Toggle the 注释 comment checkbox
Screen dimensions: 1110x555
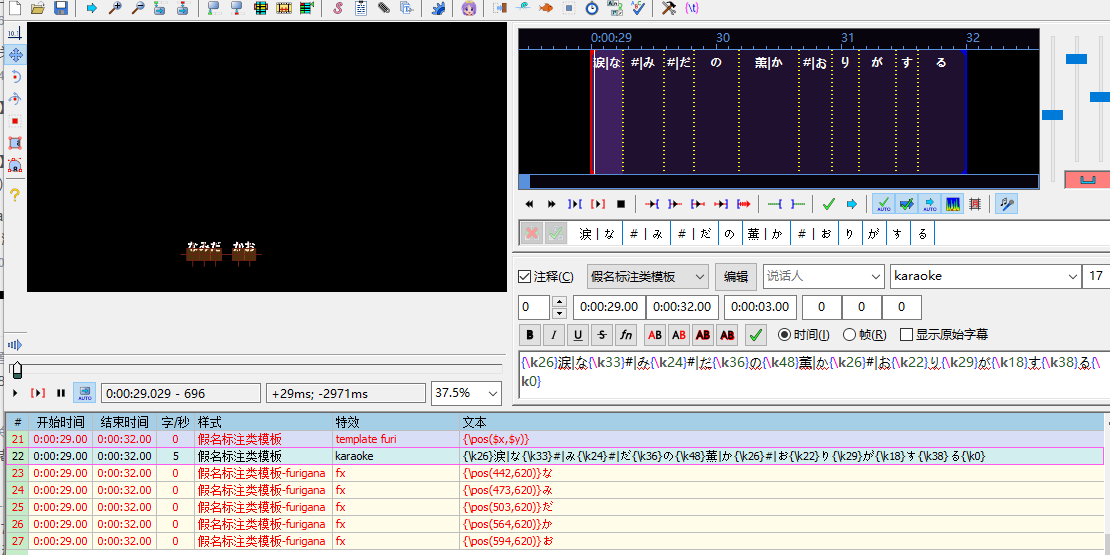(526, 277)
